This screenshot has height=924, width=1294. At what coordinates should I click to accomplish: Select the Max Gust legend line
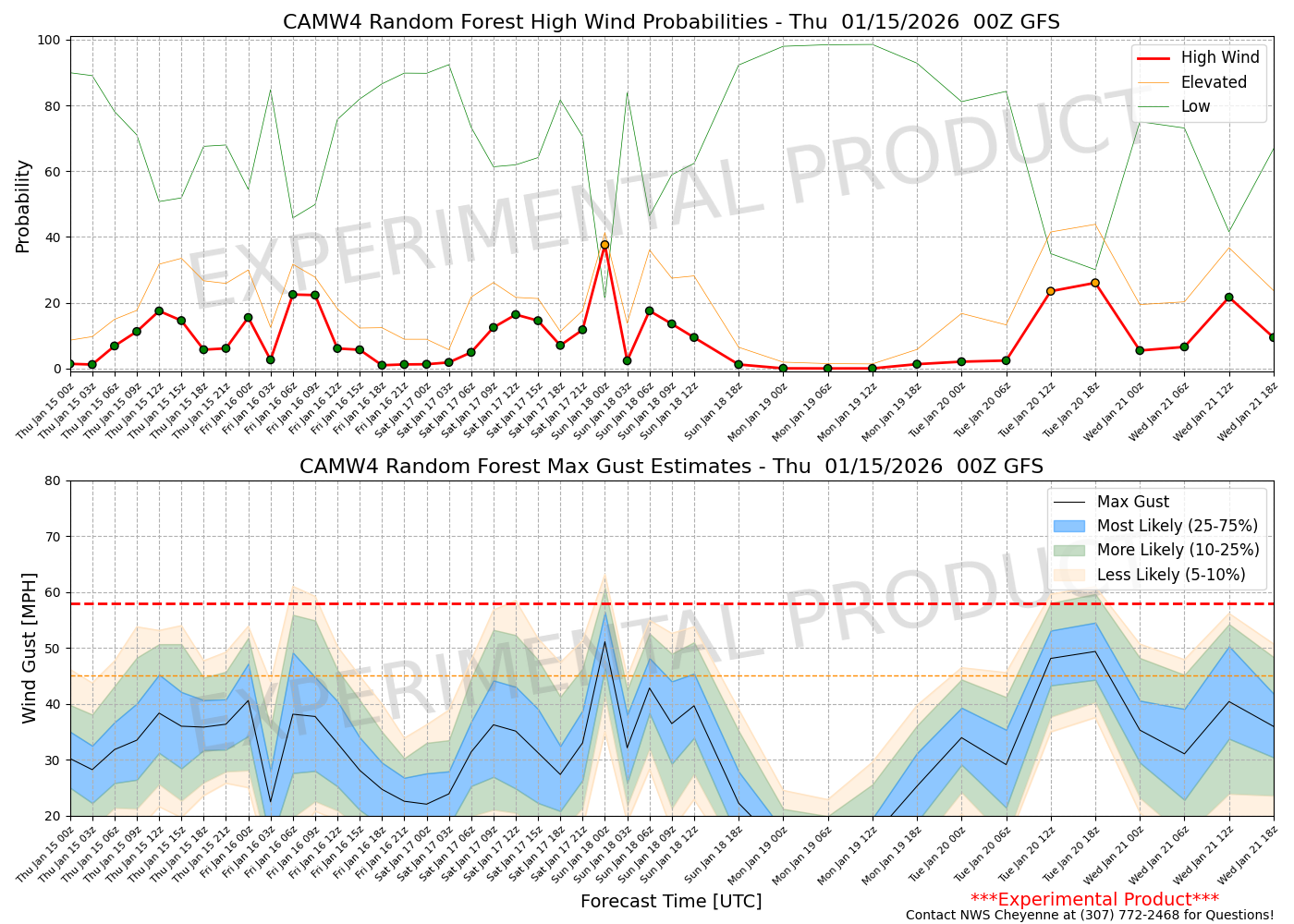pyautogui.click(x=1132, y=502)
